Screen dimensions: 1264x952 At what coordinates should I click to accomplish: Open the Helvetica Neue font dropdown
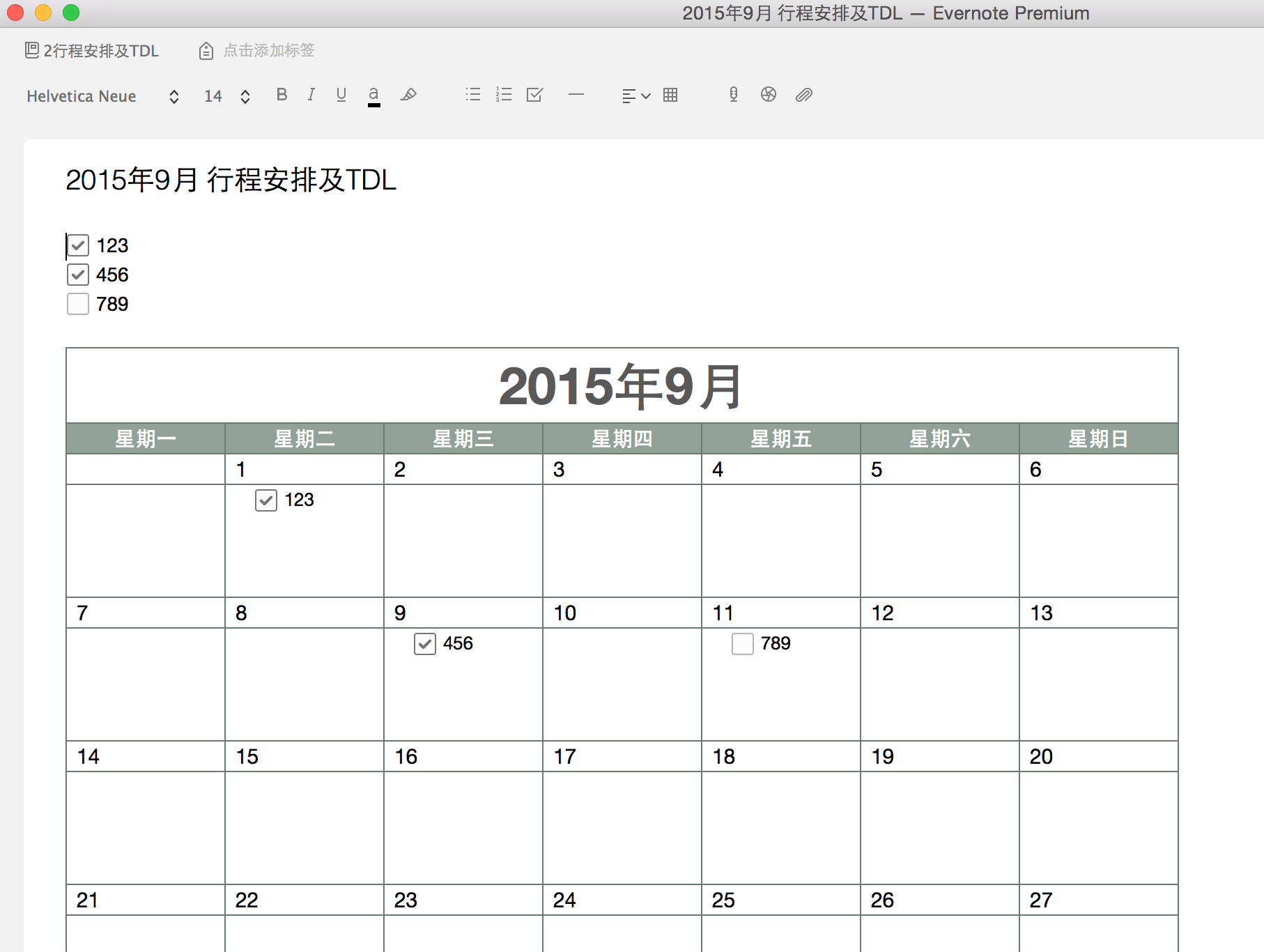[x=103, y=96]
